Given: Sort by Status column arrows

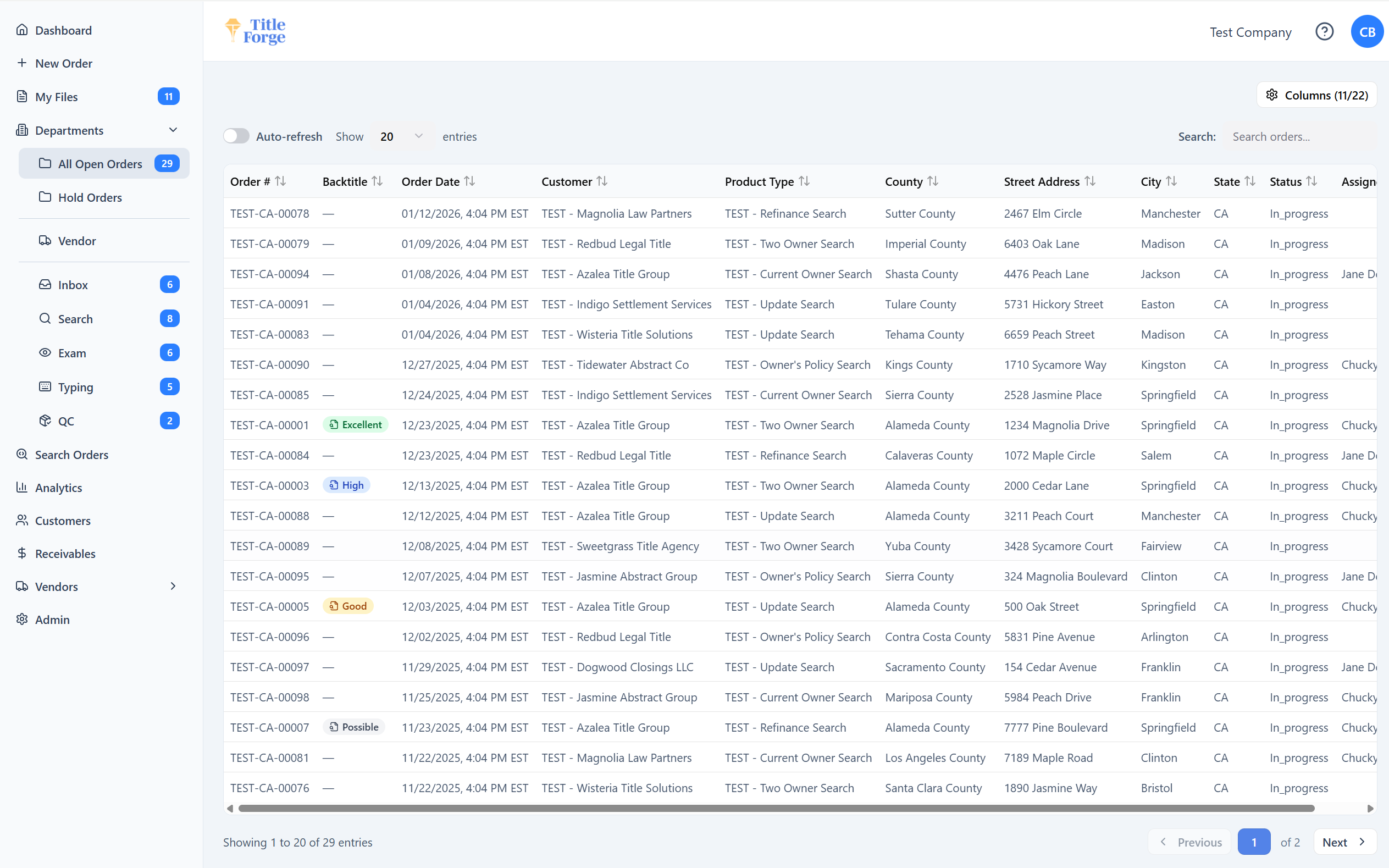Looking at the screenshot, I should tap(1311, 181).
